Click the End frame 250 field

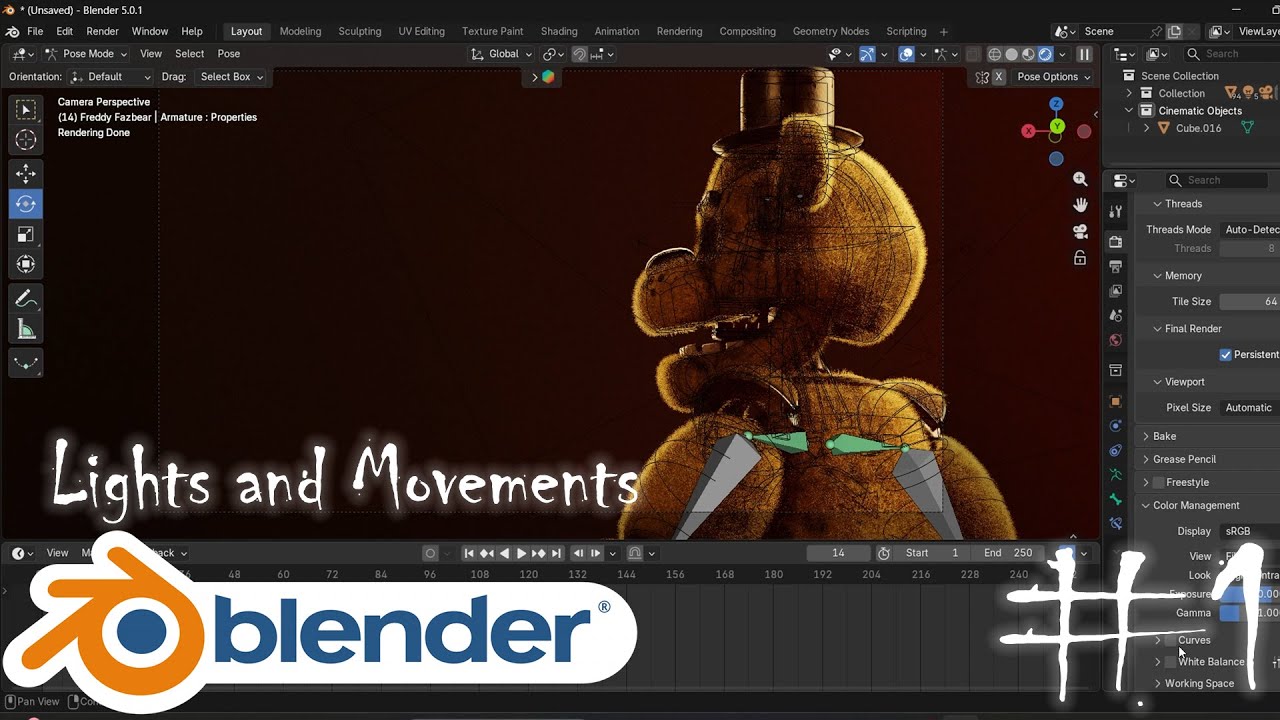pyautogui.click(x=1009, y=553)
